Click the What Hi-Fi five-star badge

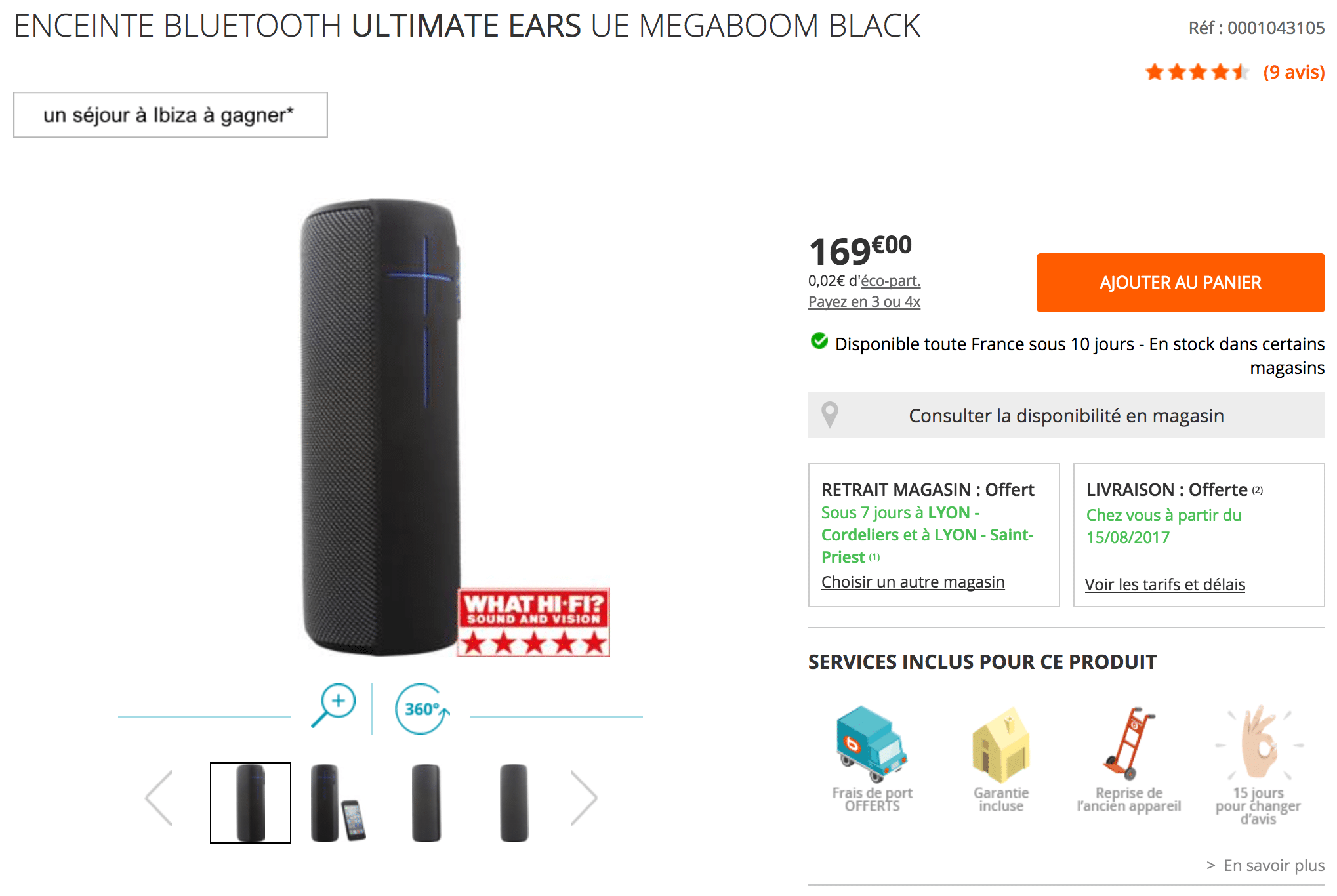pos(533,622)
